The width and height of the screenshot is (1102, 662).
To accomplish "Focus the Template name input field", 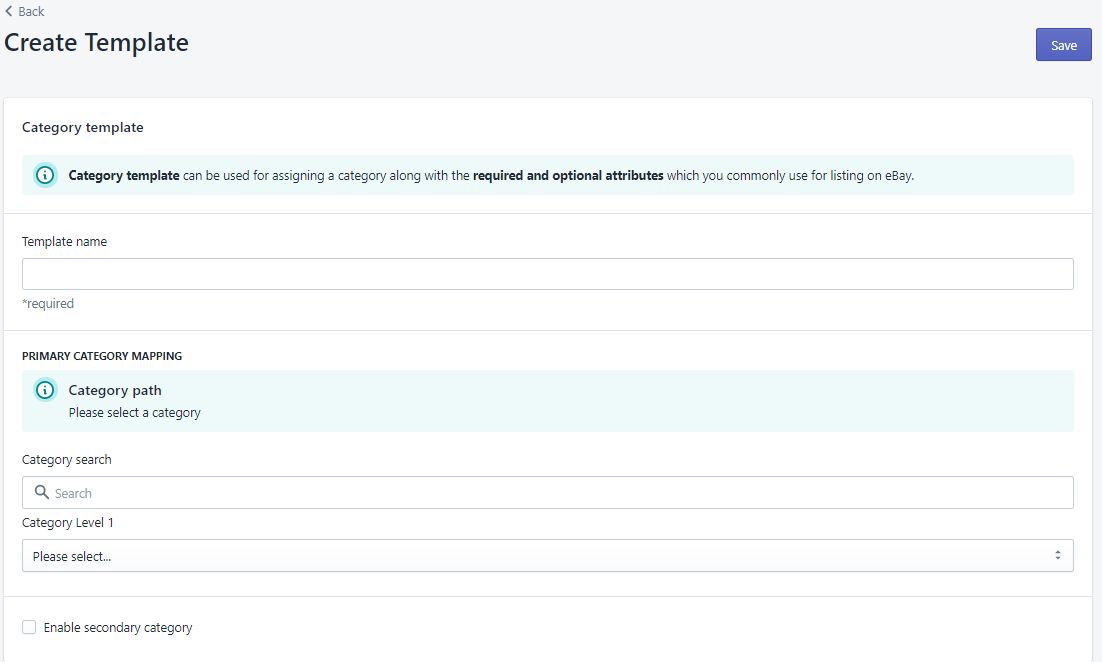I will (x=547, y=274).
